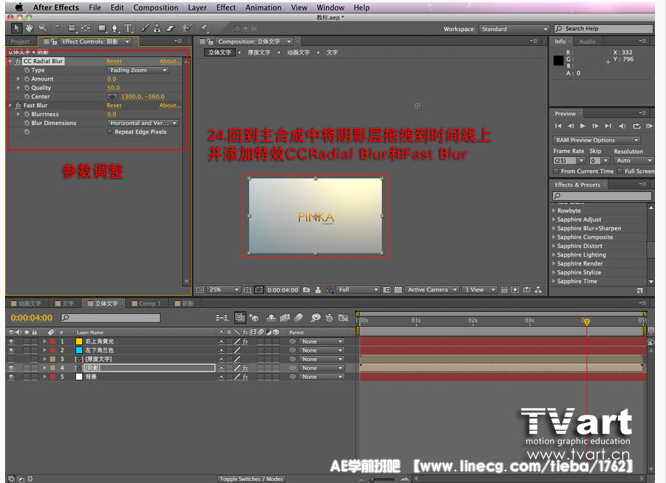Viewport: 666px width, 483px height.
Task: Click the Graph Editor icon in timeline
Action: pyautogui.click(x=343, y=318)
